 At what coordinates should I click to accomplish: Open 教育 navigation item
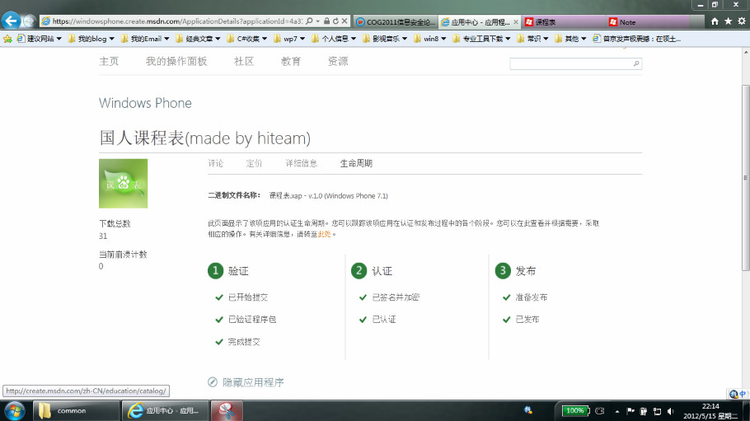point(290,61)
